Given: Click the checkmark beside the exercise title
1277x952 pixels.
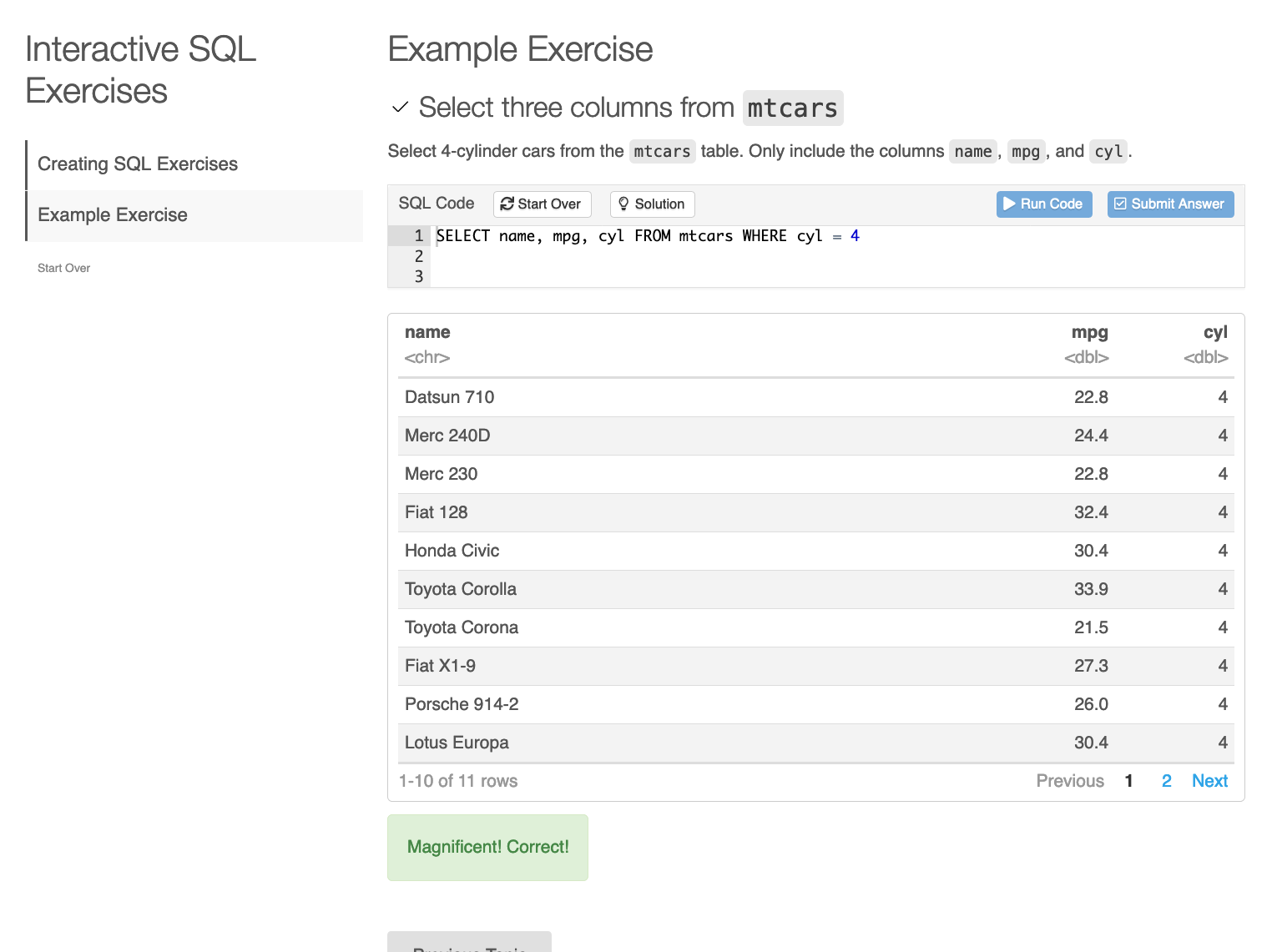Looking at the screenshot, I should click(x=400, y=107).
